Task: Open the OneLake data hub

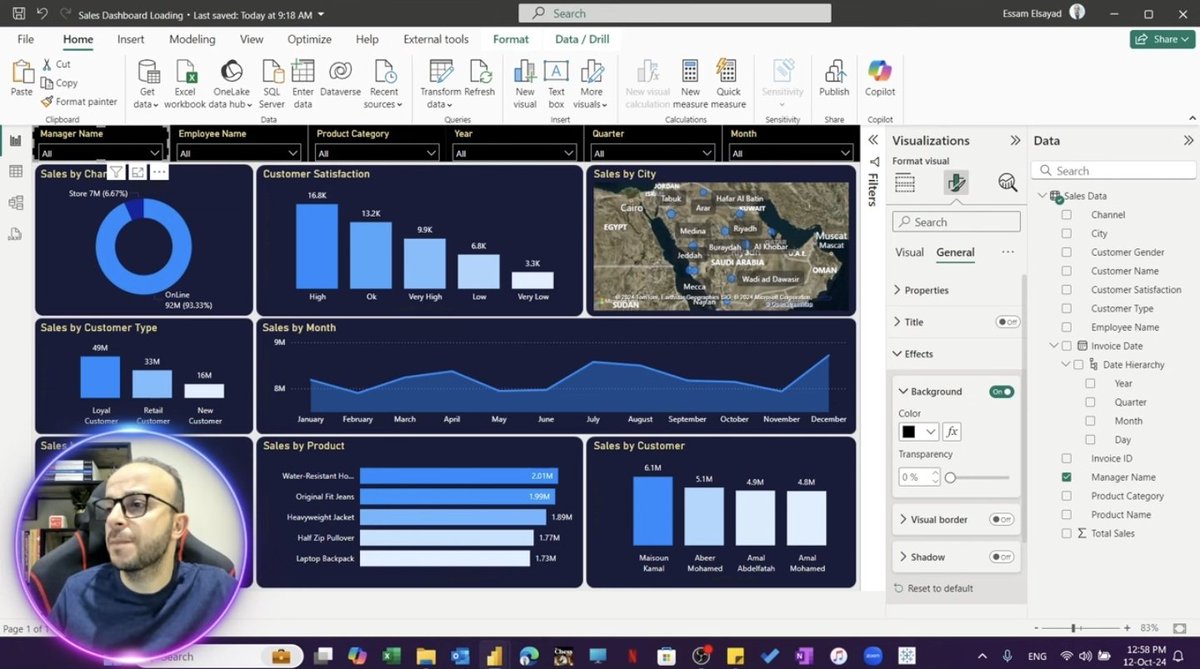Action: [231, 84]
